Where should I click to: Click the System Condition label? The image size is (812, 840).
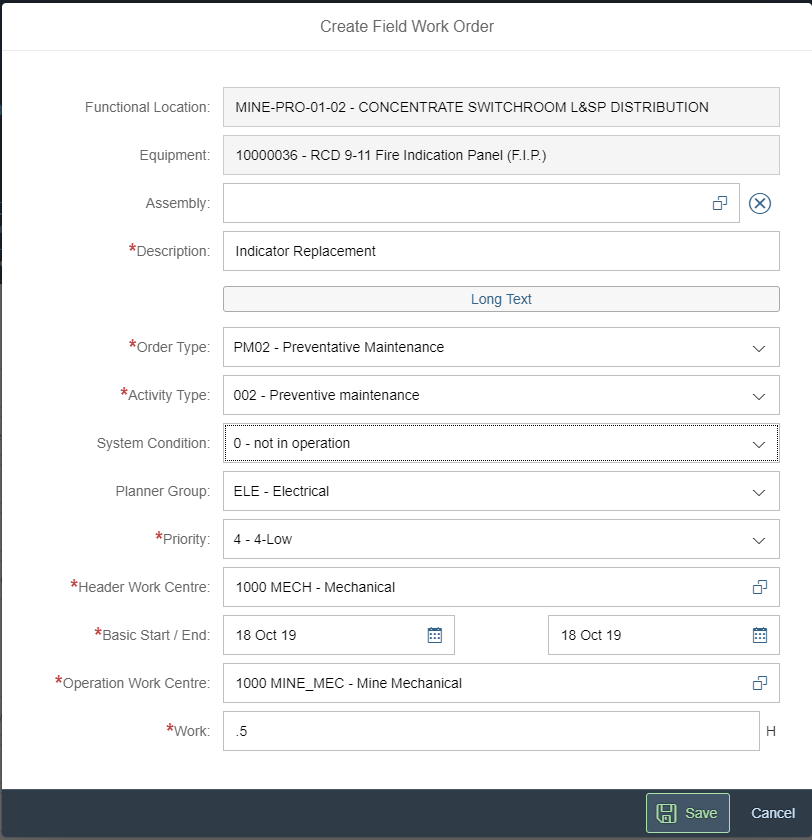coord(153,443)
